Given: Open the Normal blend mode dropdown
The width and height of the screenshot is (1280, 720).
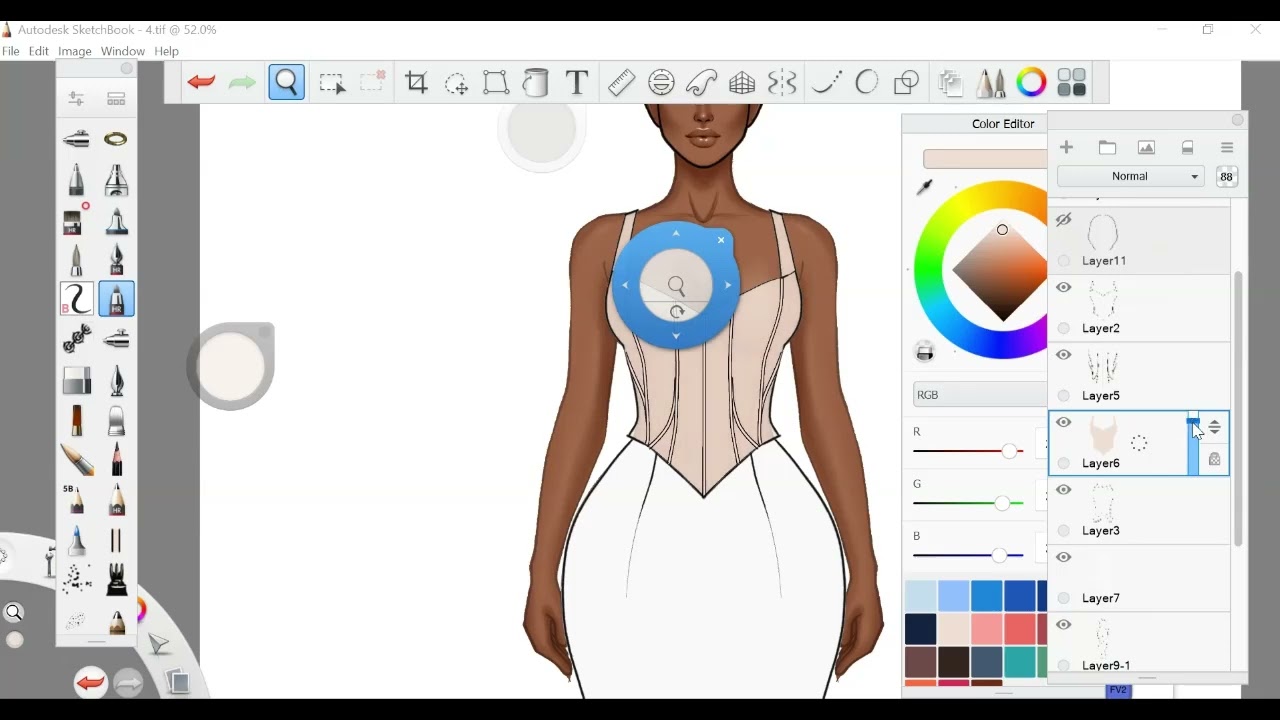Looking at the screenshot, I should tap(1131, 177).
